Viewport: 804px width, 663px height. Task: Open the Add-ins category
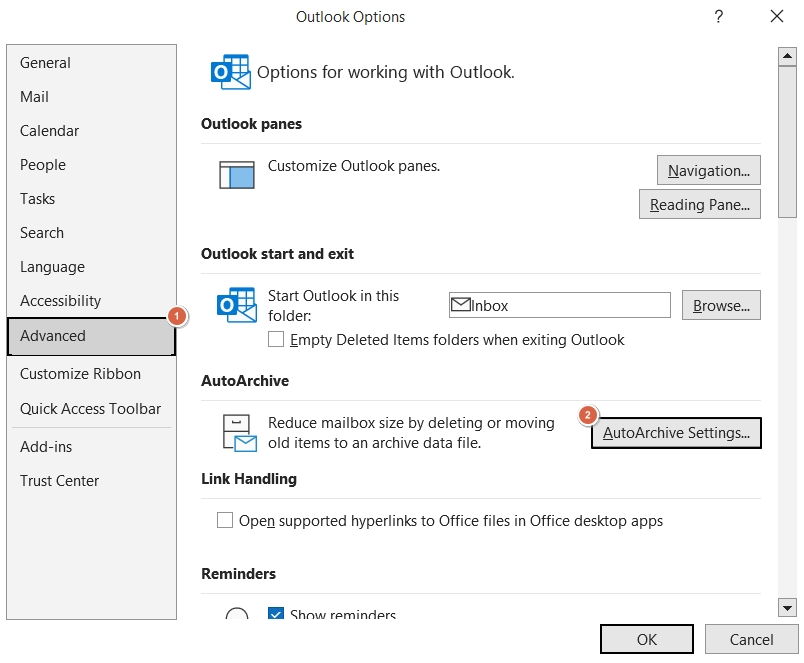(x=91, y=447)
